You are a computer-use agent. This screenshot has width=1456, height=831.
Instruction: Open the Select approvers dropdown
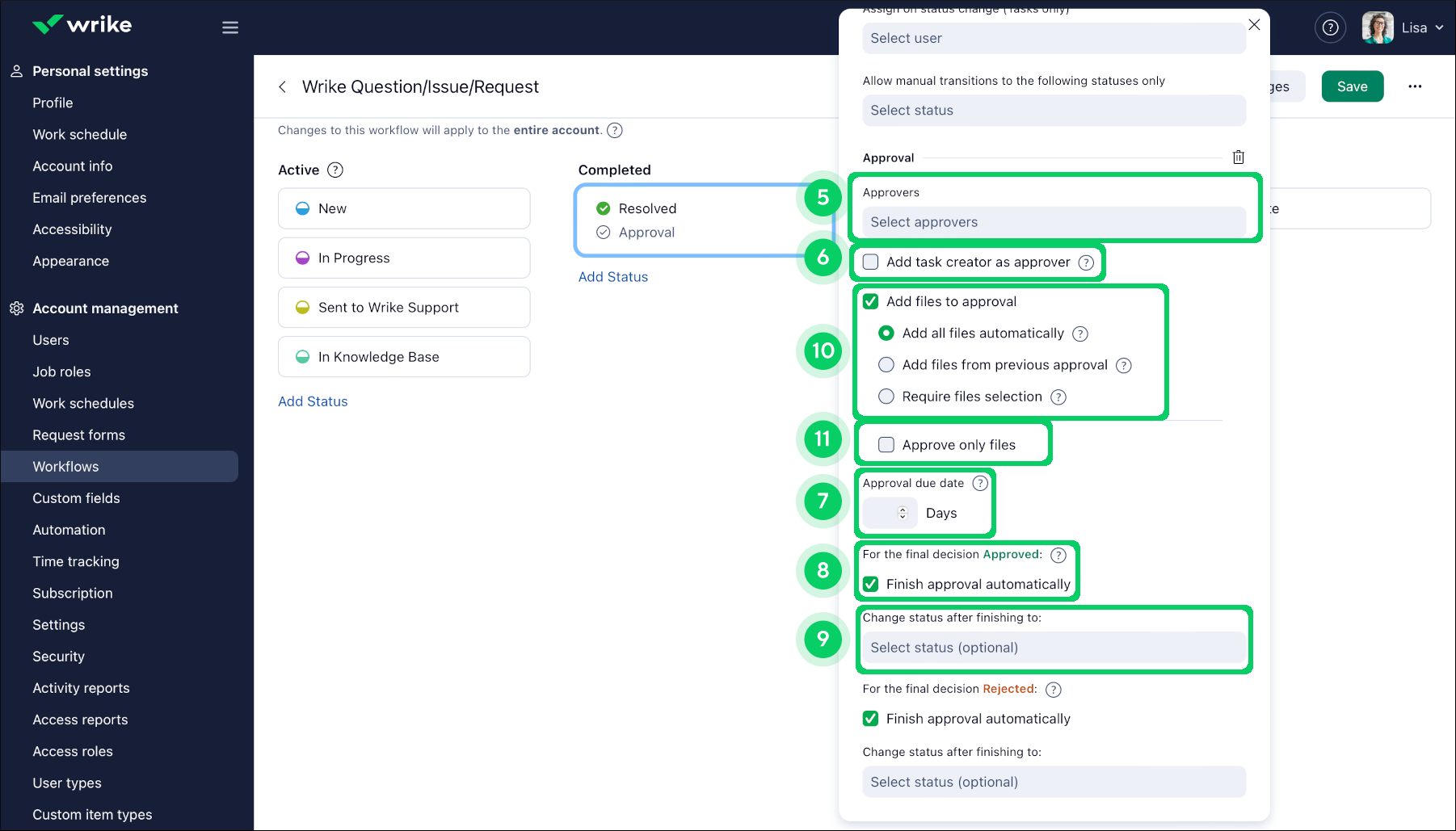1054,222
